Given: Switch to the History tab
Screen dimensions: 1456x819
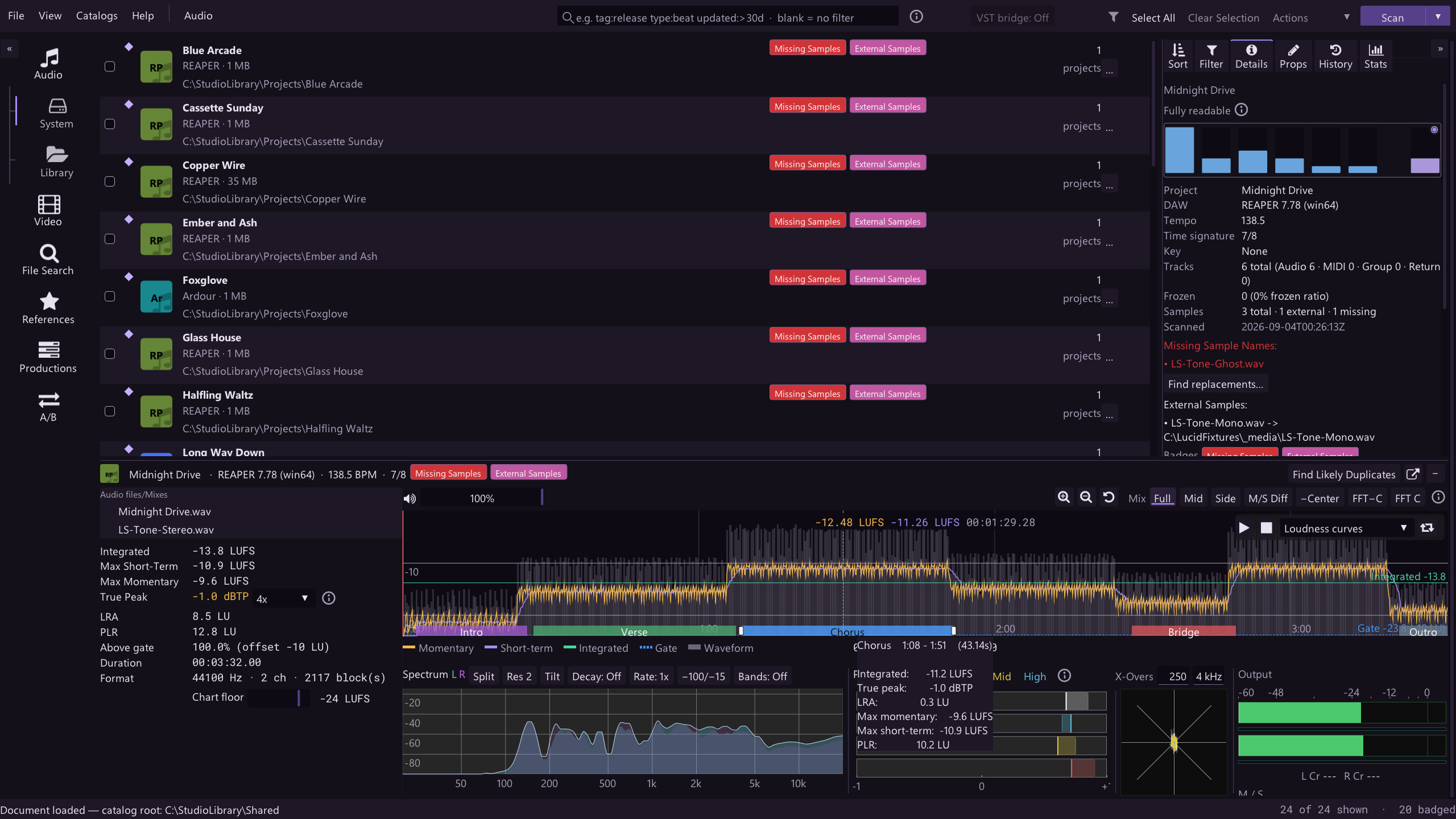Looking at the screenshot, I should (x=1335, y=56).
